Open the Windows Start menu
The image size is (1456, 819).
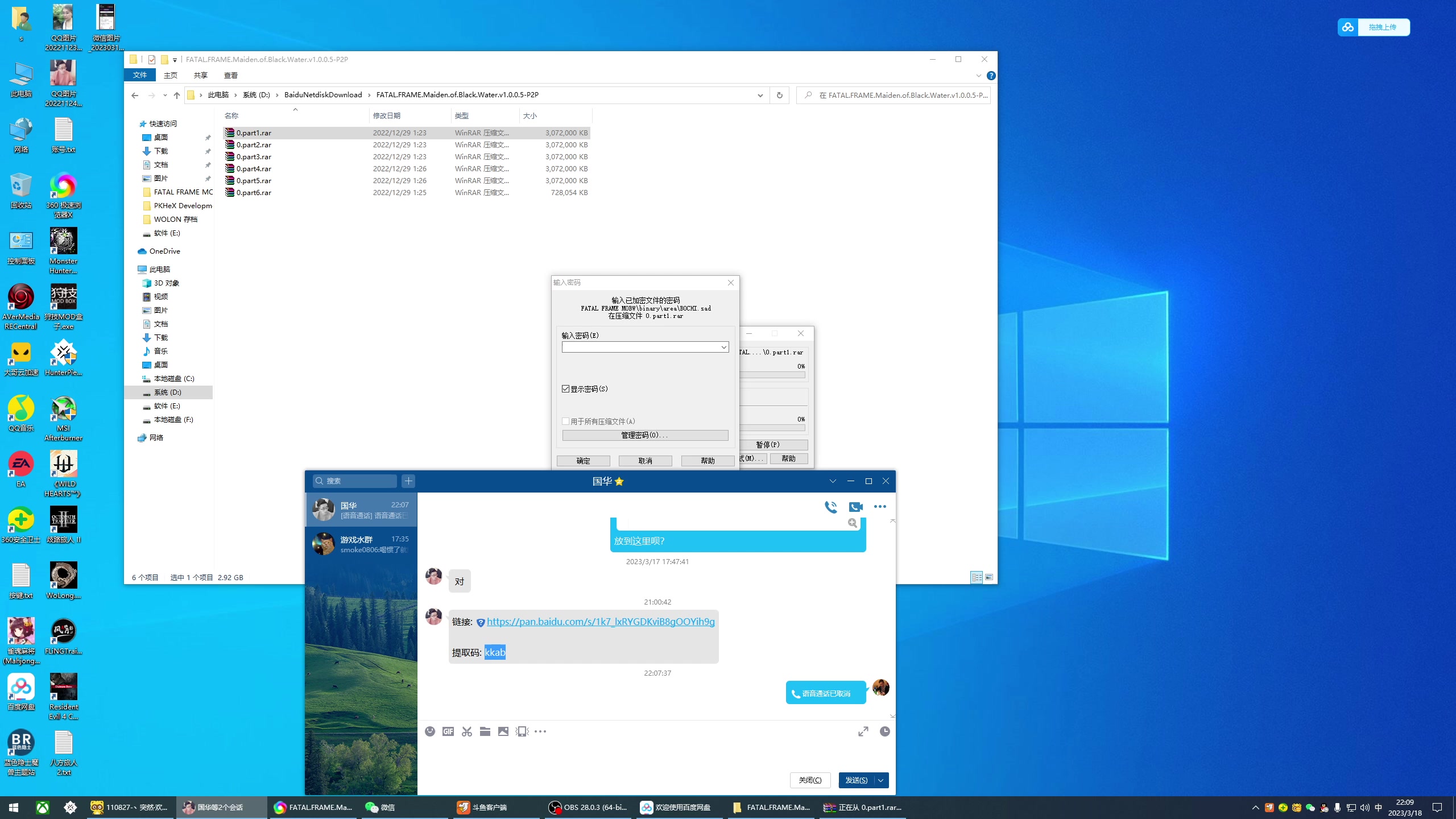click(x=14, y=808)
